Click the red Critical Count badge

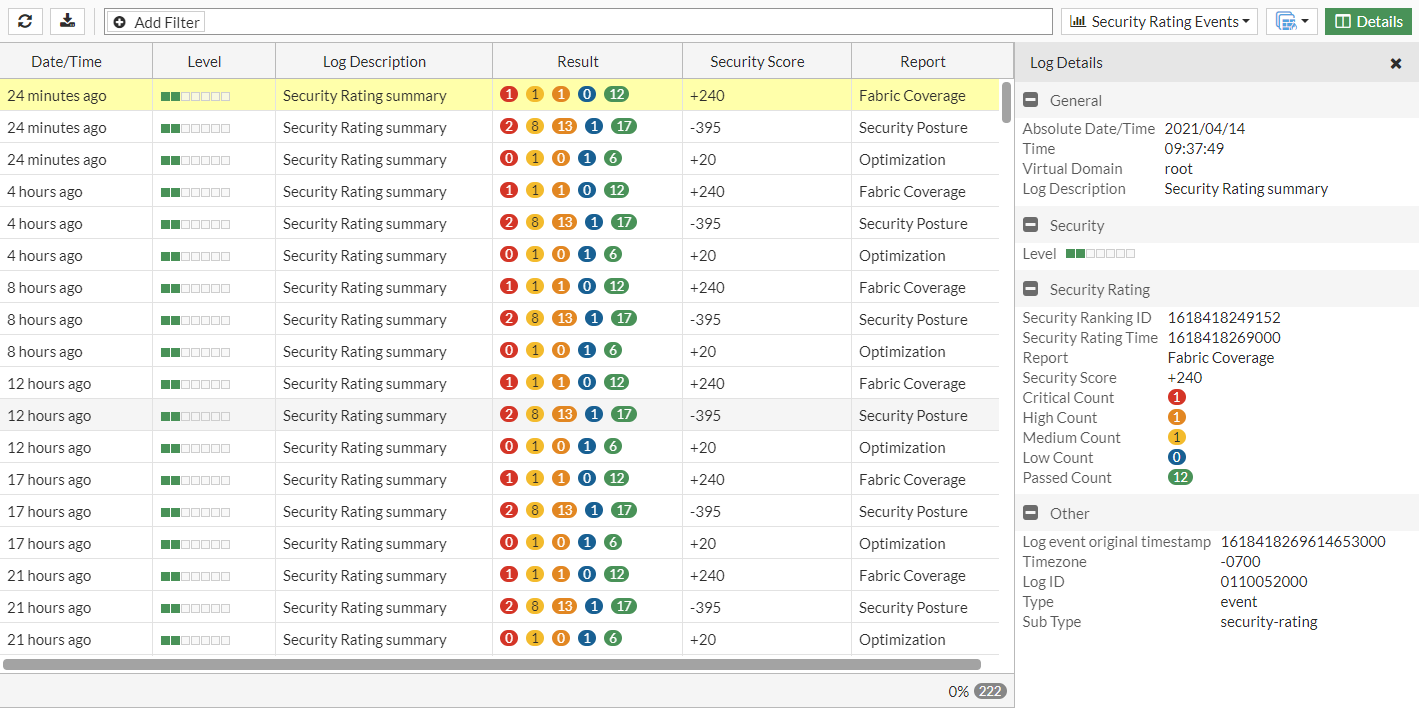point(1177,397)
